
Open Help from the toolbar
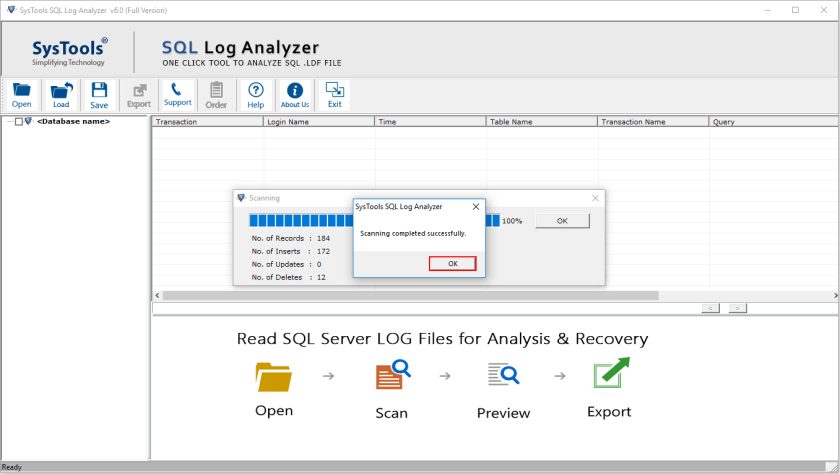255,94
